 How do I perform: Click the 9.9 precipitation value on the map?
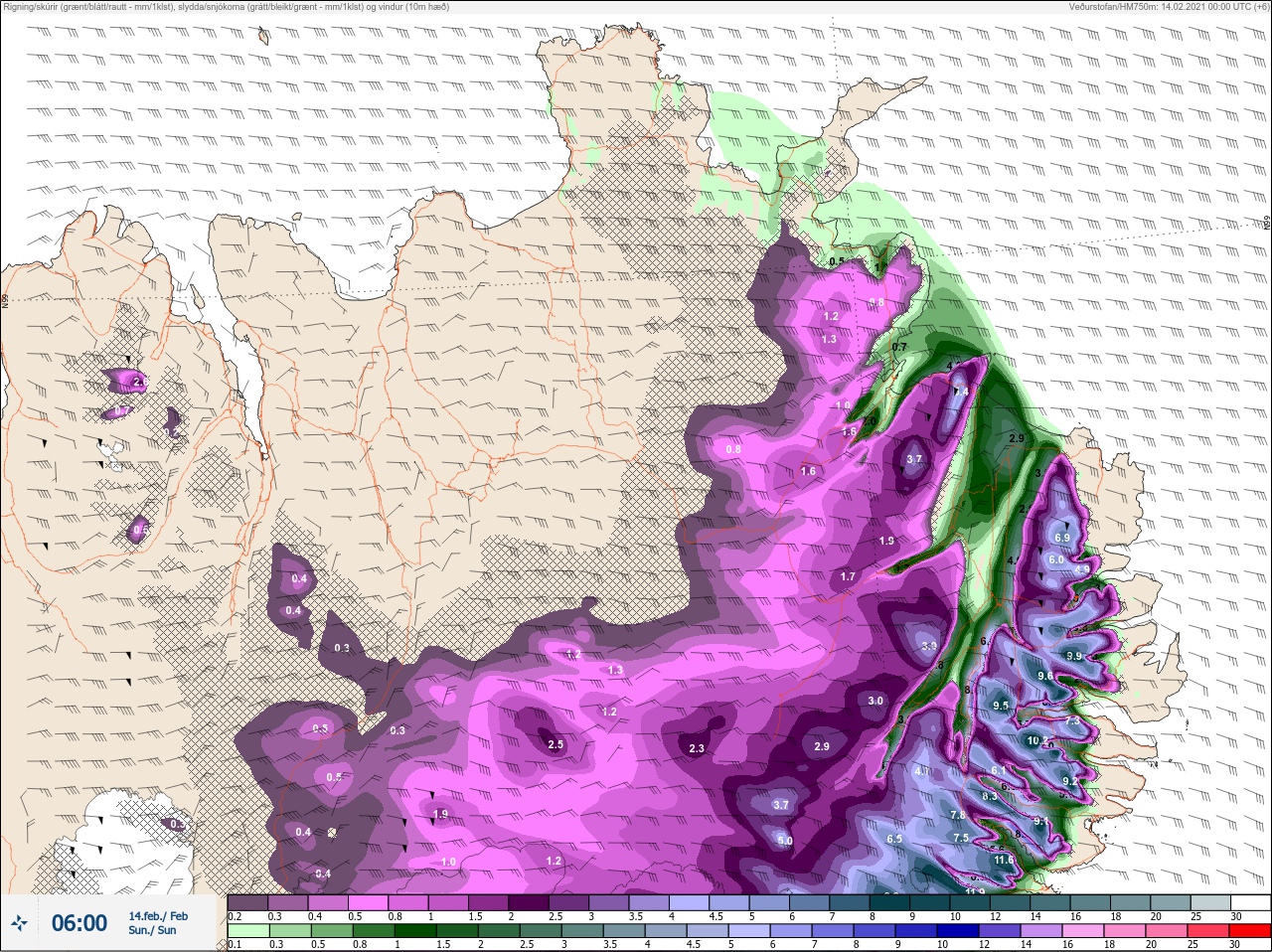click(1074, 657)
